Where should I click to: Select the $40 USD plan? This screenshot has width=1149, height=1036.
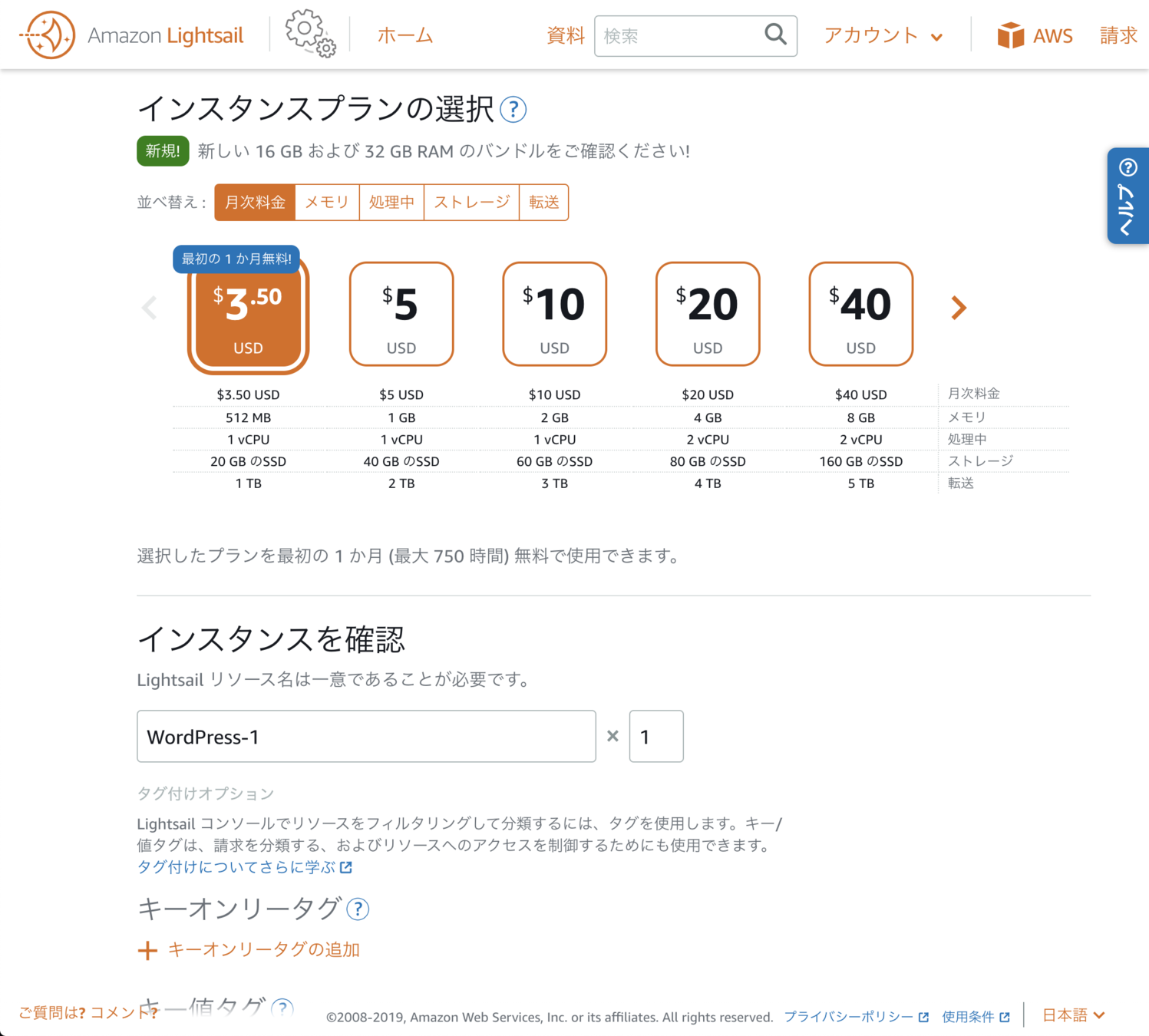861,314
